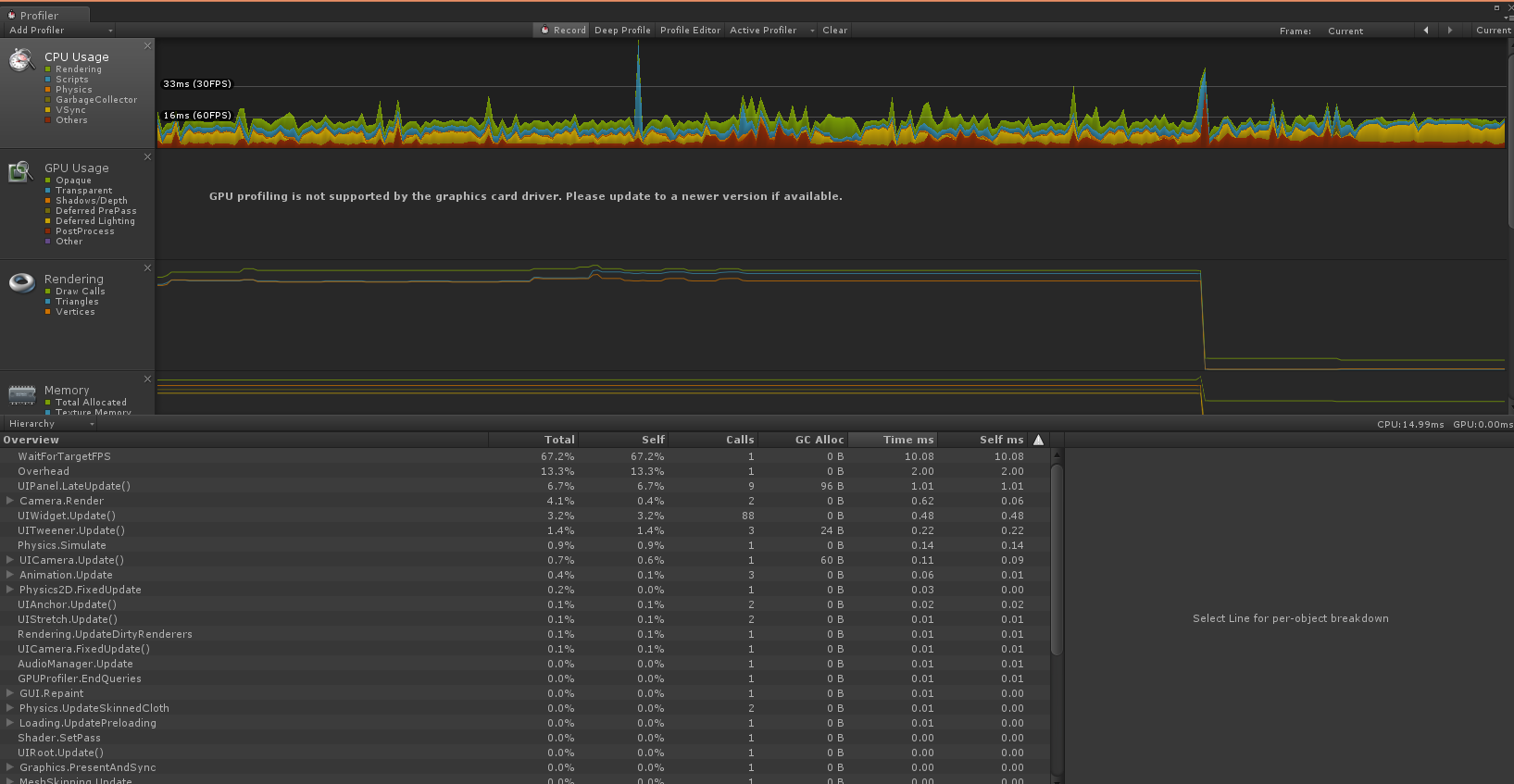Click the Shadows/Depth color swatch in GPU Usage
1514x784 pixels.
[x=48, y=201]
